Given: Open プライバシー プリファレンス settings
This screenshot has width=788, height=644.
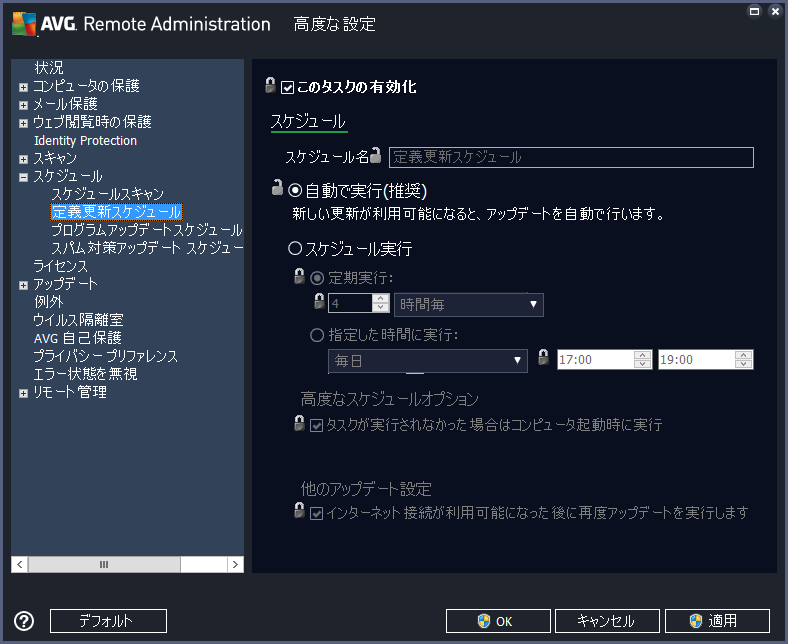Looking at the screenshot, I should pyautogui.click(x=106, y=356).
